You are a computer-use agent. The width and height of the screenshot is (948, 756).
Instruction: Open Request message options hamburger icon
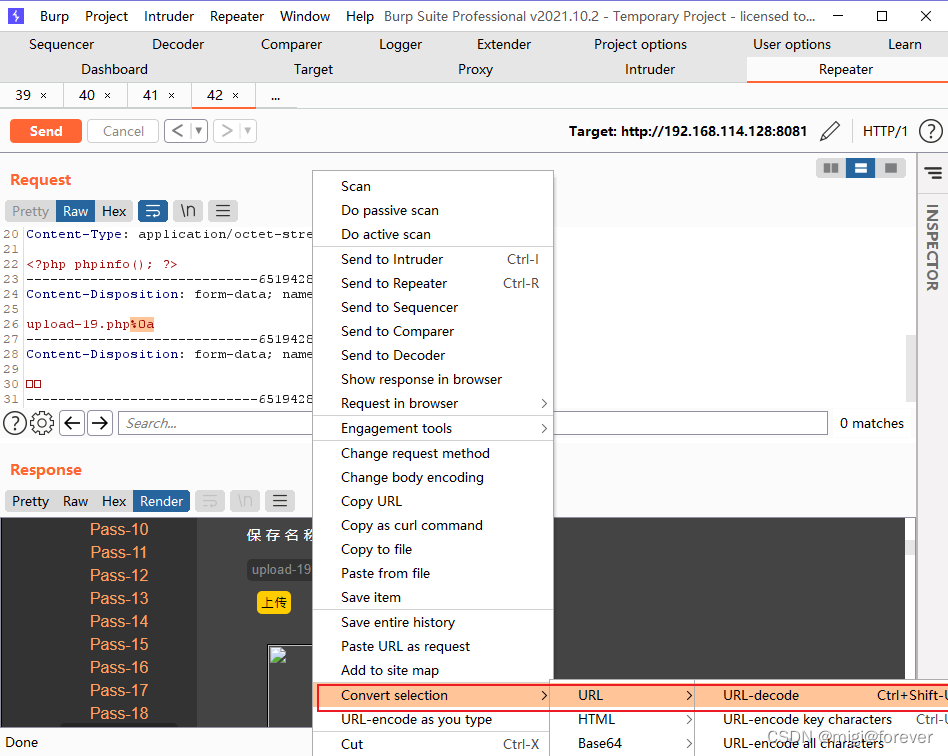223,211
